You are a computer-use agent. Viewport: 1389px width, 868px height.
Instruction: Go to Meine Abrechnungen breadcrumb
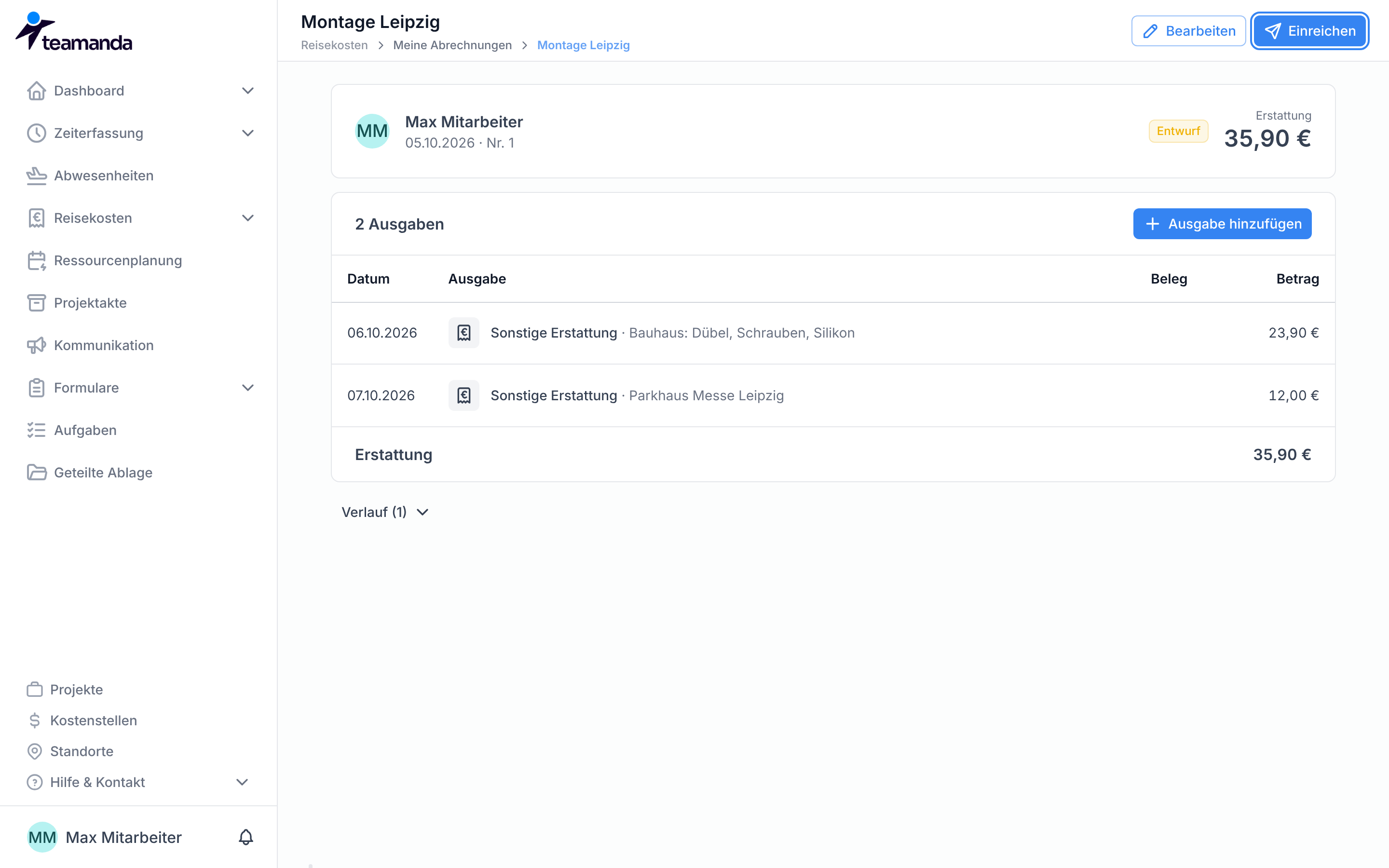452,45
